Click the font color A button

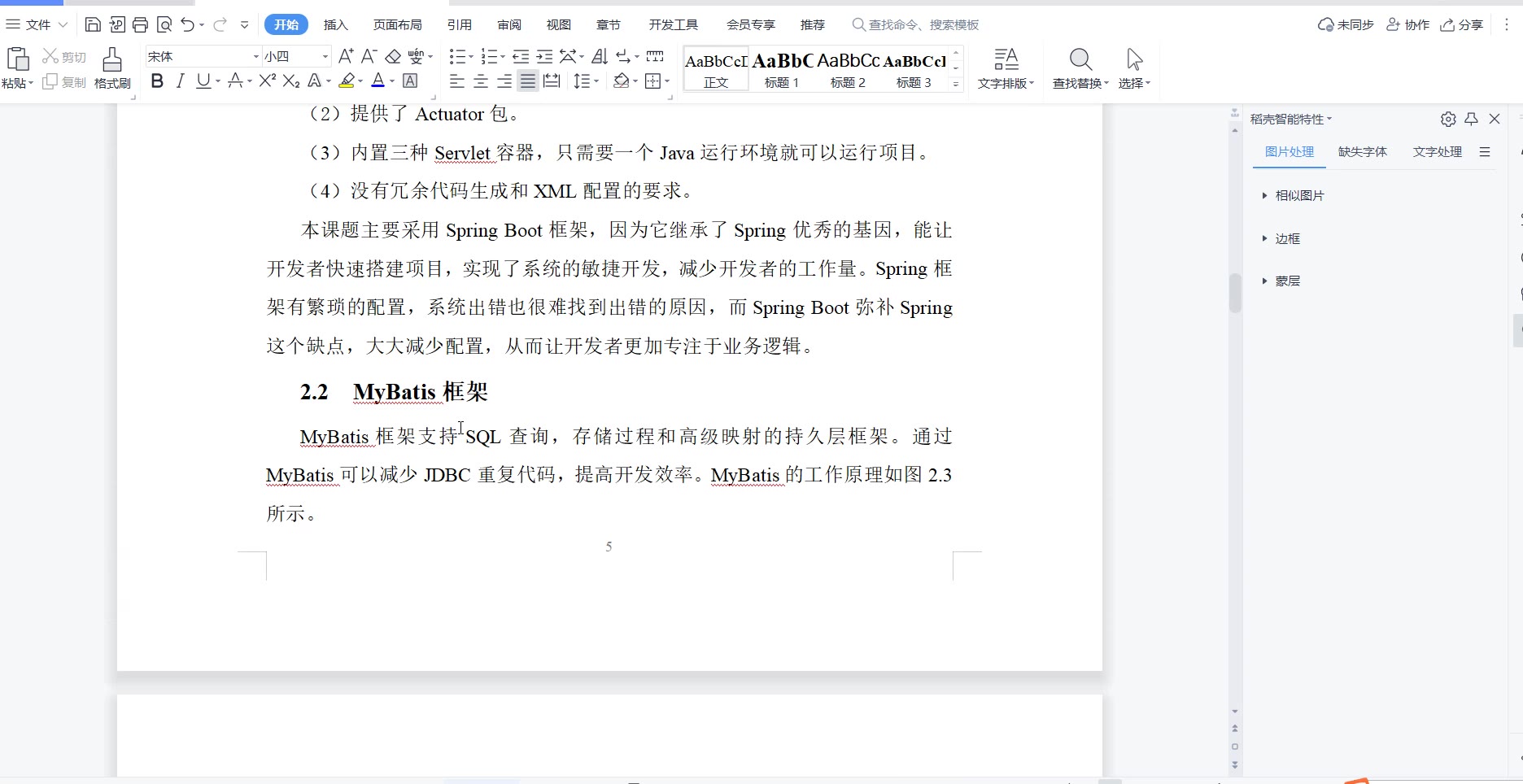[377, 81]
